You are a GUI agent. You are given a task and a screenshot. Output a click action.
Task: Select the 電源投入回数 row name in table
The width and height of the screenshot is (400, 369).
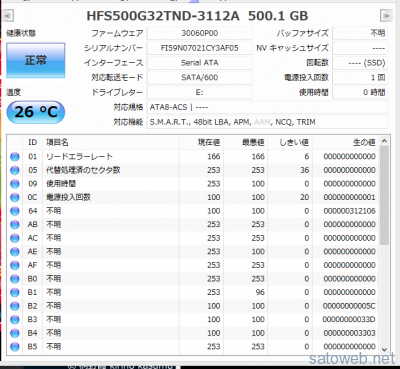pos(68,197)
